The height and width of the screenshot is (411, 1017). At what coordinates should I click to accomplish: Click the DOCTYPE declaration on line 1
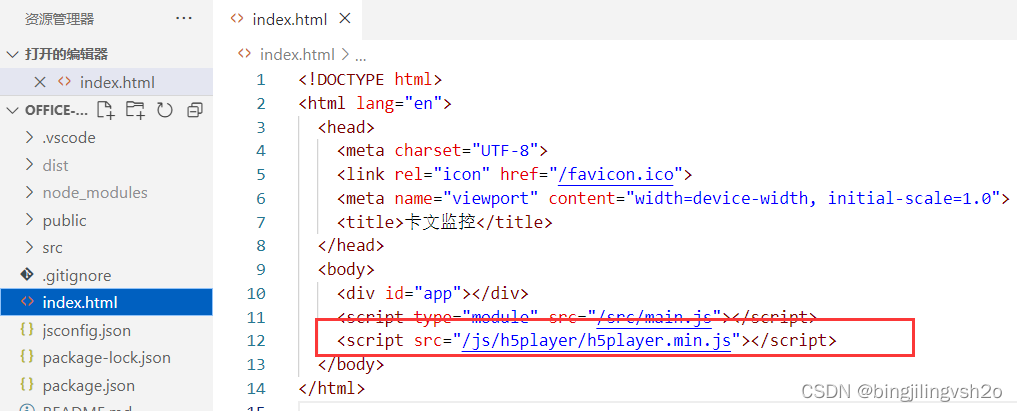point(370,80)
